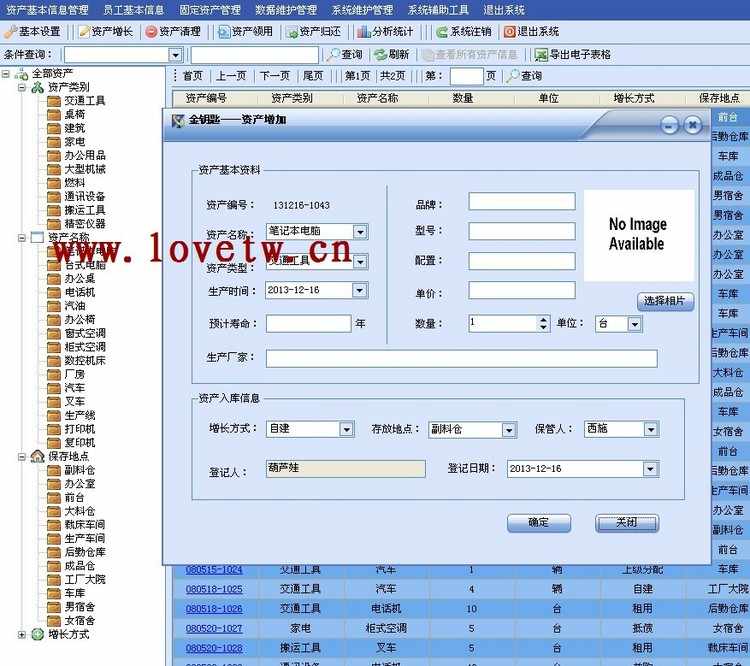Expand the 增长方式 tree branch
This screenshot has height=666, width=750.
click(x=22, y=635)
